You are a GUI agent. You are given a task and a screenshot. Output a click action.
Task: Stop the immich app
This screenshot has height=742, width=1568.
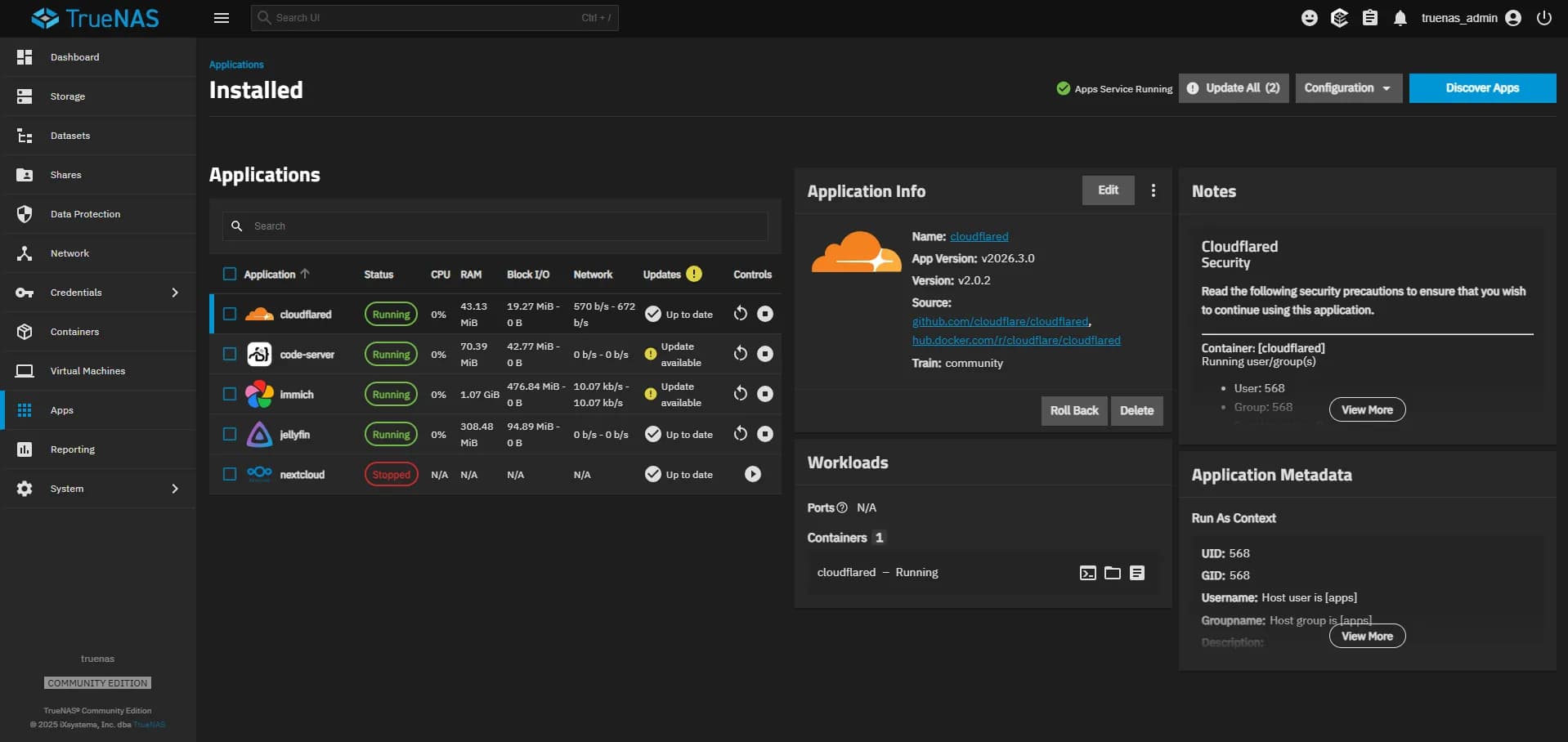(766, 394)
